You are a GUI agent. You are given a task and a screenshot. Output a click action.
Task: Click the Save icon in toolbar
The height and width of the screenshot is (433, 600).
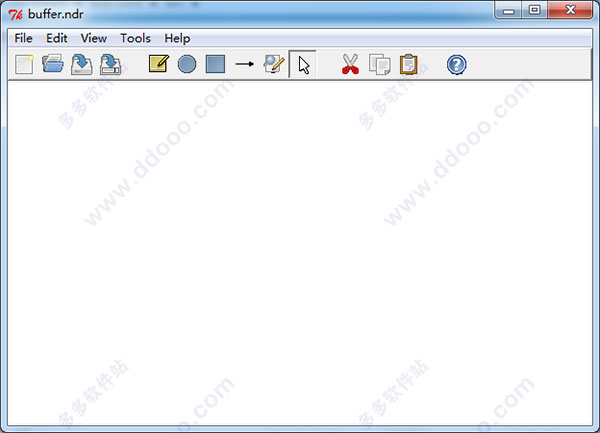pos(82,64)
